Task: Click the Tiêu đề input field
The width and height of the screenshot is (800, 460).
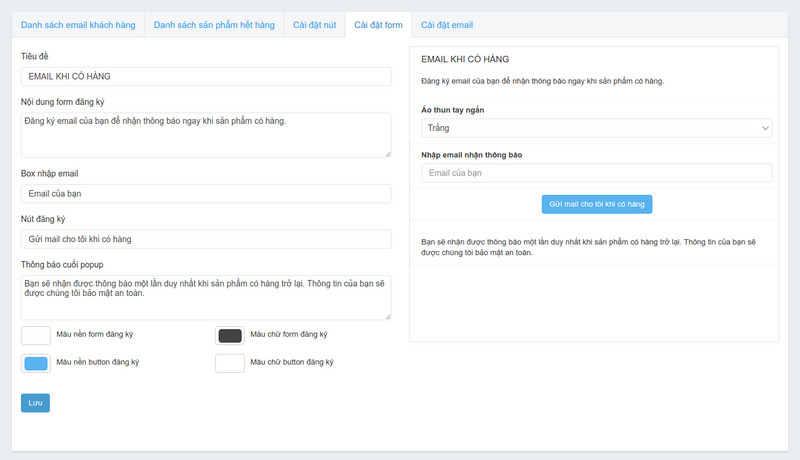Action: click(x=205, y=77)
